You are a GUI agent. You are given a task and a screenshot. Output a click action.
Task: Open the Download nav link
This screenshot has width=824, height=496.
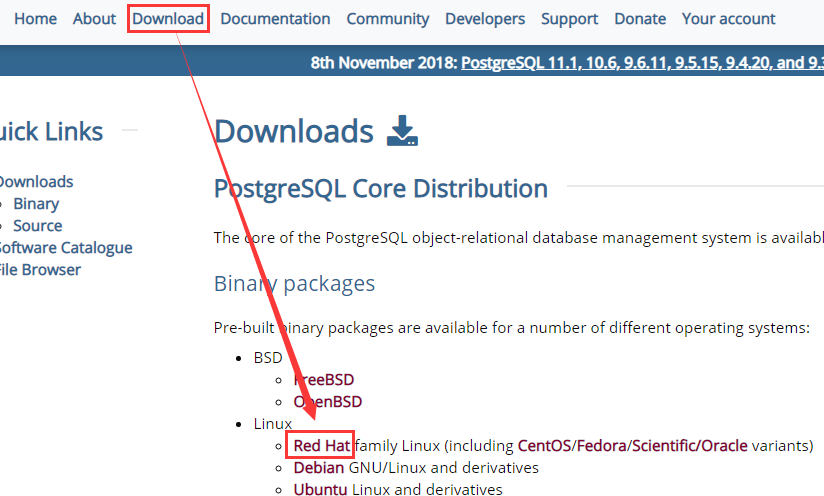pos(168,19)
